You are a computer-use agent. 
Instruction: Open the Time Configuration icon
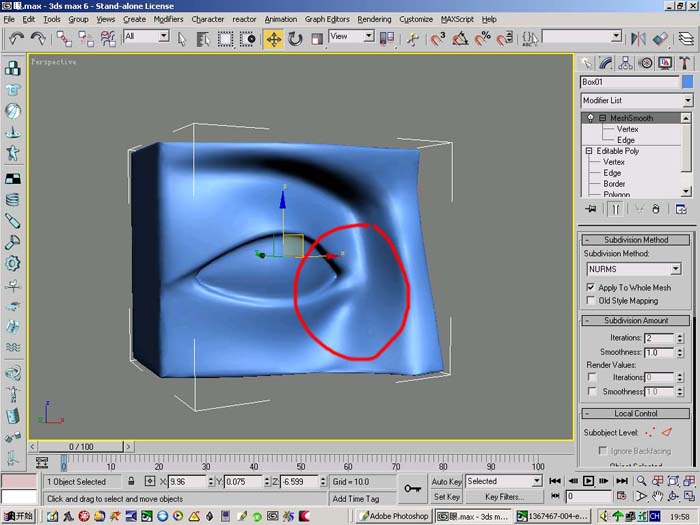click(x=621, y=496)
